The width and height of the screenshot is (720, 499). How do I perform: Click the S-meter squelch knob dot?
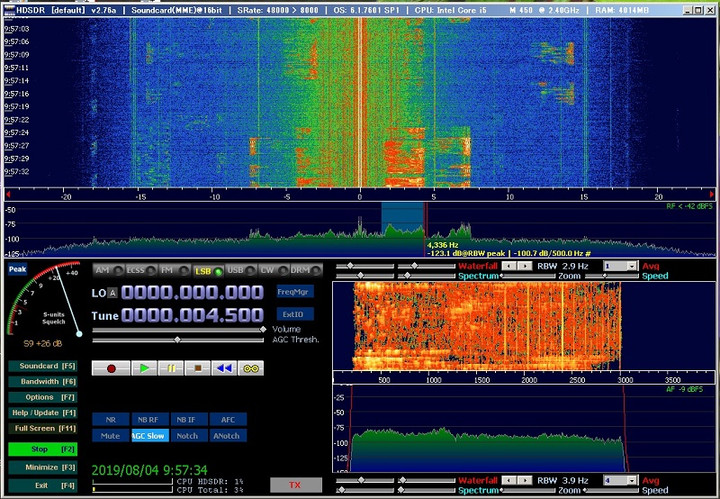79,334
